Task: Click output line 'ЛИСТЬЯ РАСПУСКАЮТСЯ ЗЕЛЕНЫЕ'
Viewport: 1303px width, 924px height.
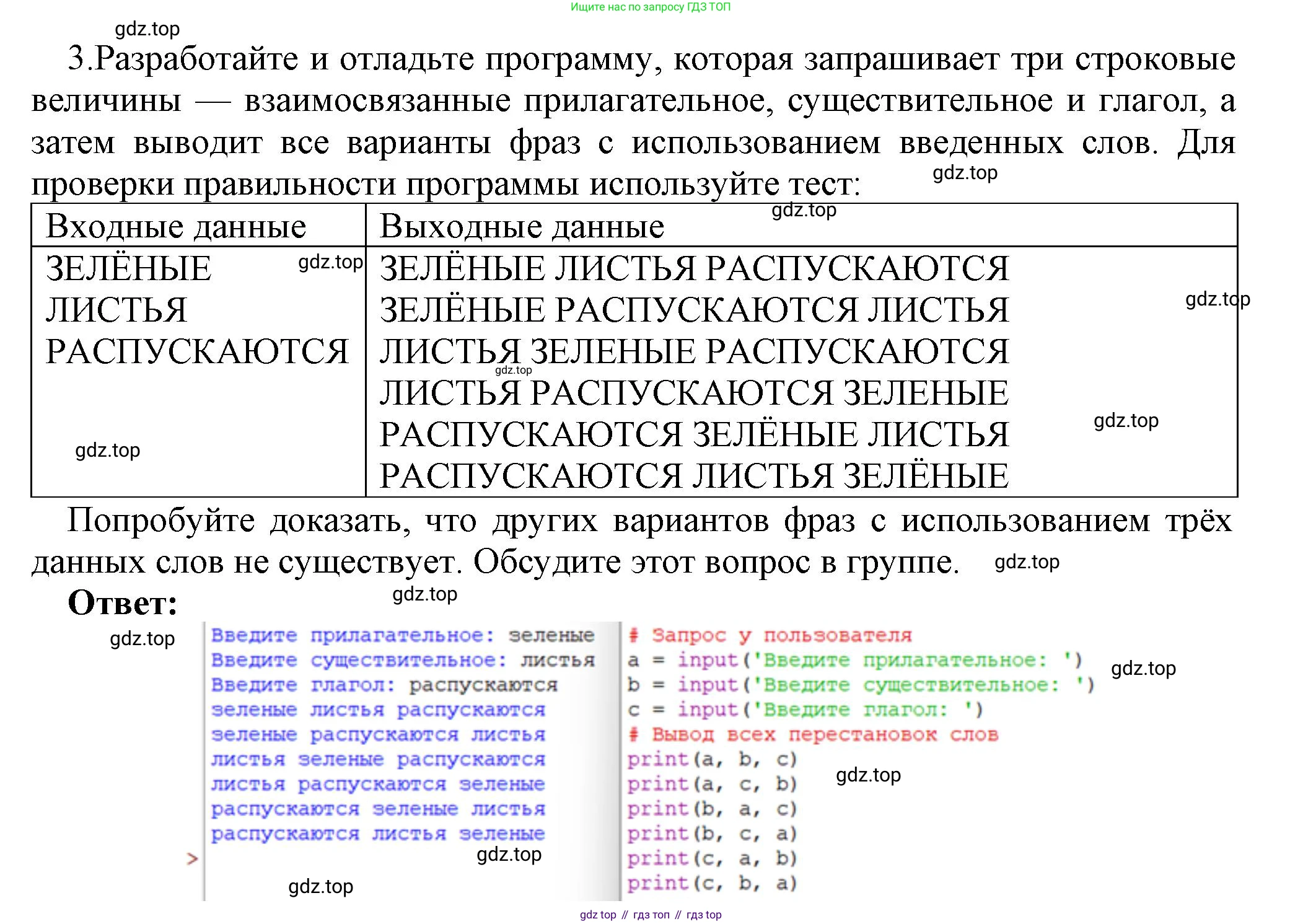Action: [694, 393]
